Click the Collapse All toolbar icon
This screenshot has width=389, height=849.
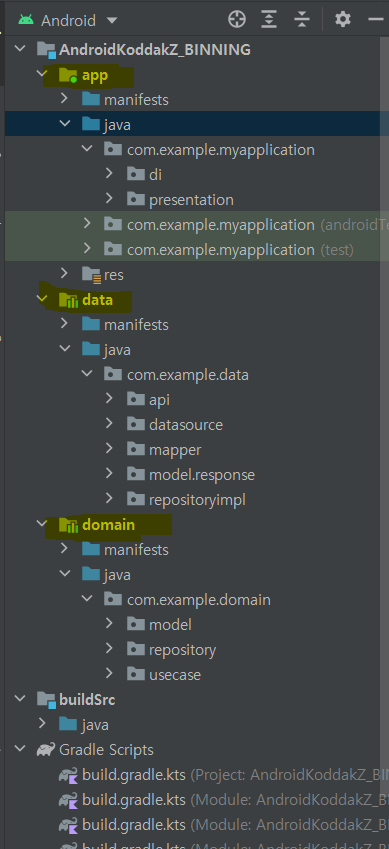[302, 20]
